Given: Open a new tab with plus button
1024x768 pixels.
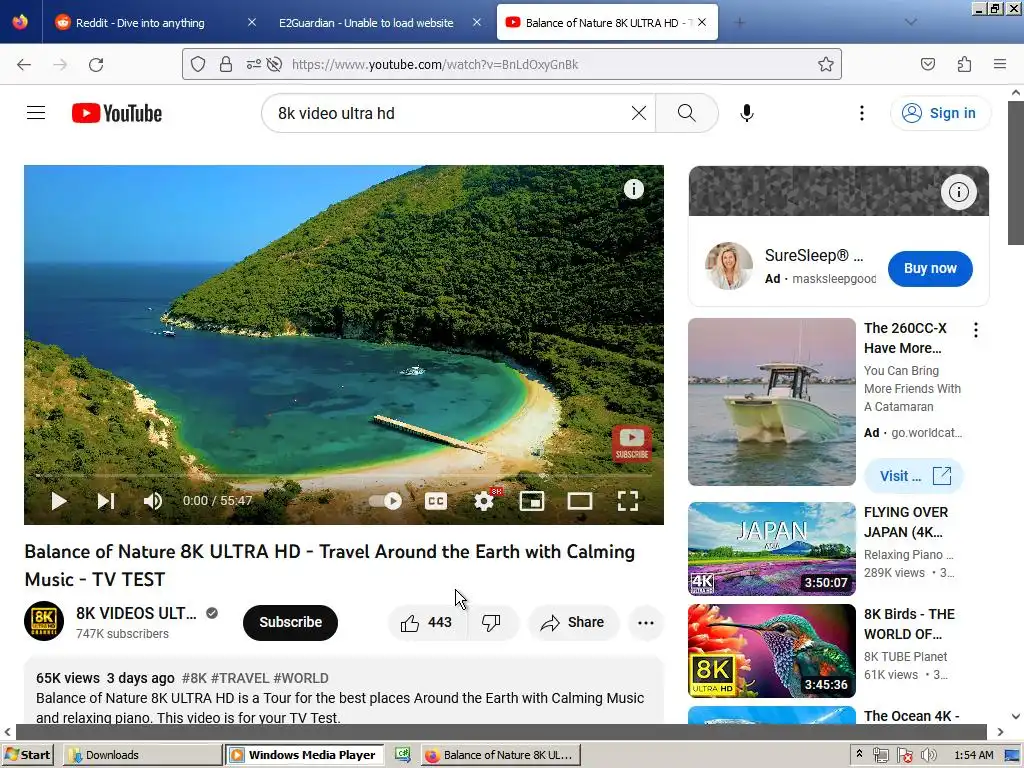Looking at the screenshot, I should click(739, 23).
